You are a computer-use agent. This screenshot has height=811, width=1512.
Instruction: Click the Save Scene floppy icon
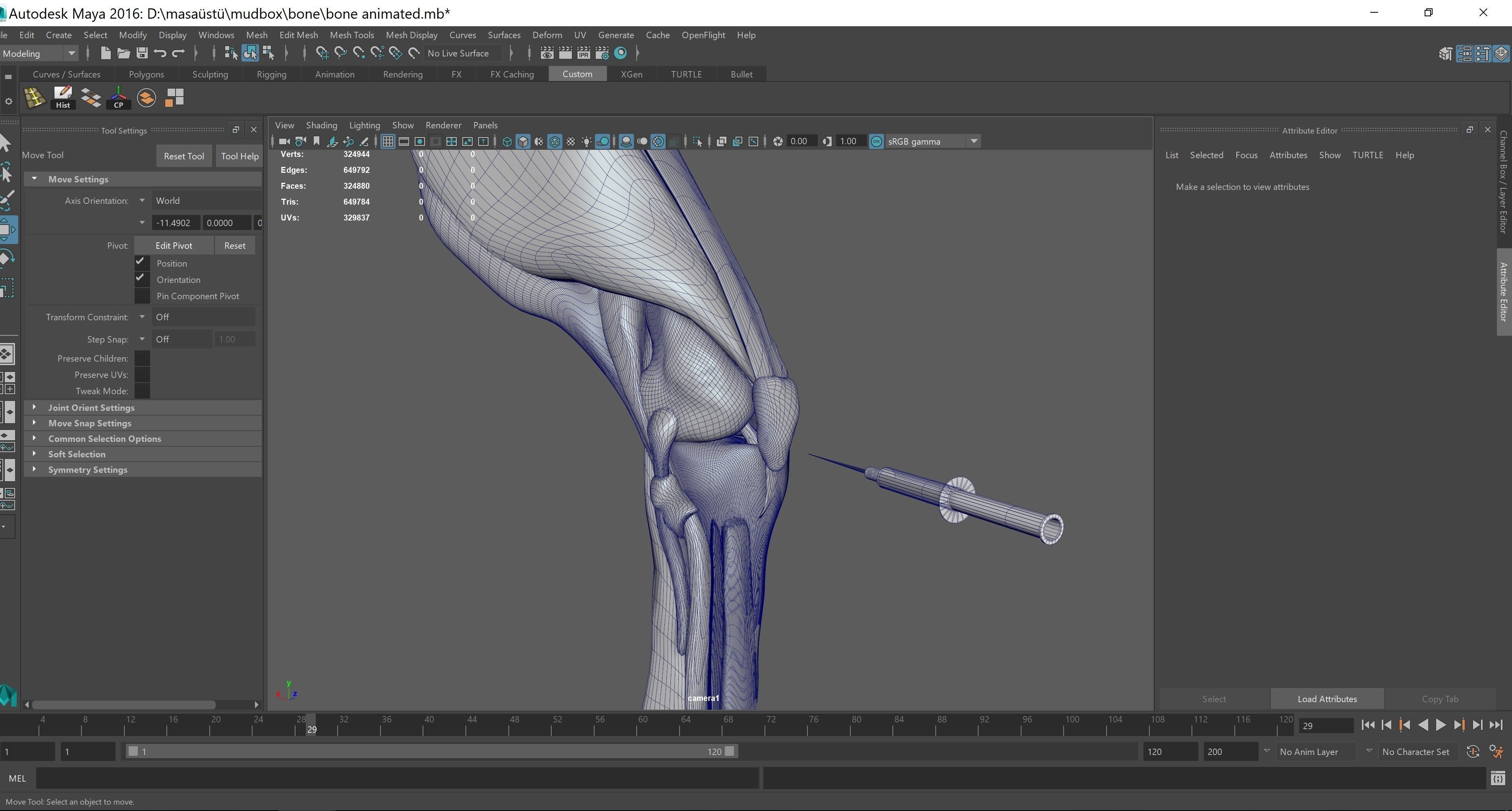tap(141, 53)
